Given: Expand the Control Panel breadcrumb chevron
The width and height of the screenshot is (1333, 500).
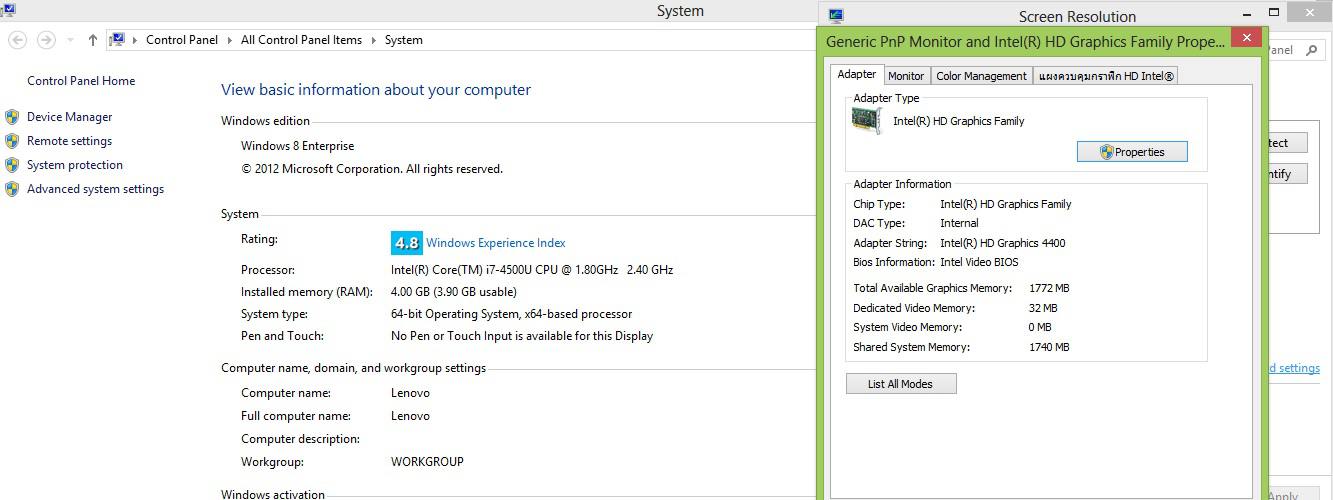Looking at the screenshot, I should (229, 40).
